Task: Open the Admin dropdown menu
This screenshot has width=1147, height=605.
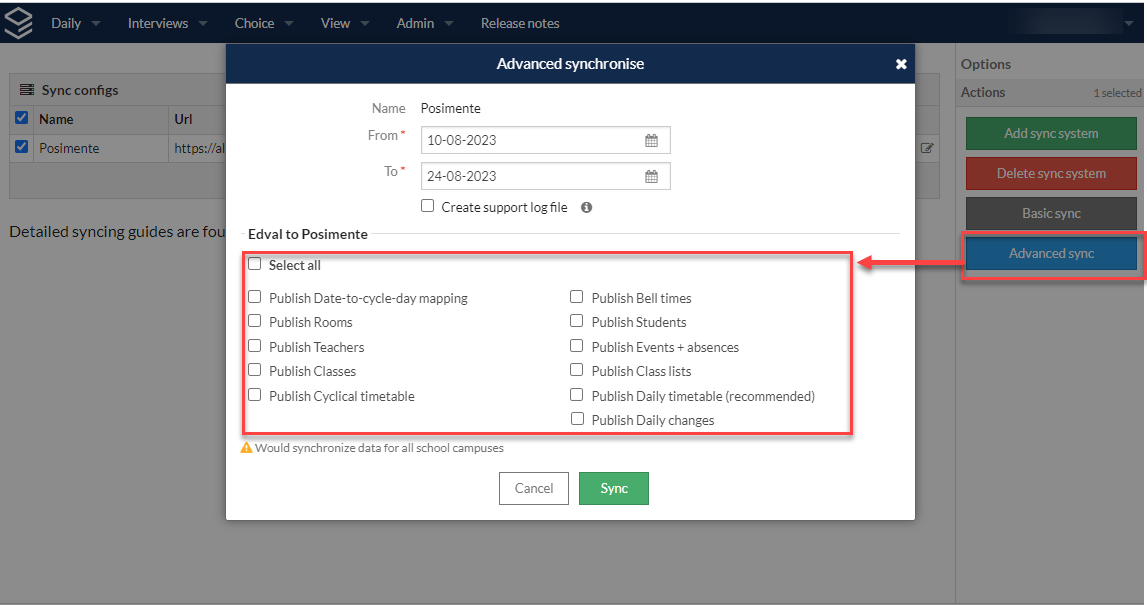Action: 425,23
